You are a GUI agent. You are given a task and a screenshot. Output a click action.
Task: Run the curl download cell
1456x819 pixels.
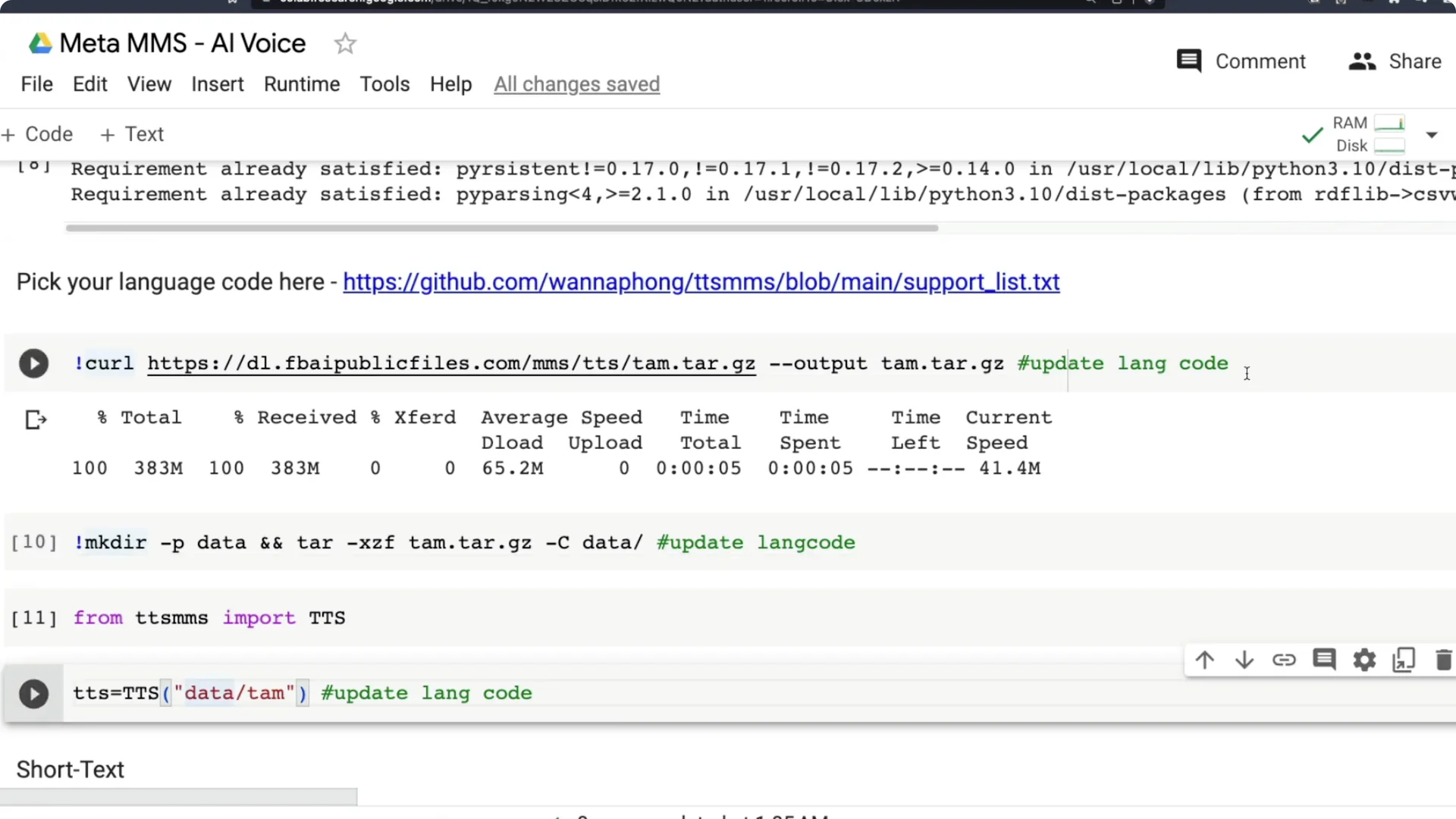[33, 363]
